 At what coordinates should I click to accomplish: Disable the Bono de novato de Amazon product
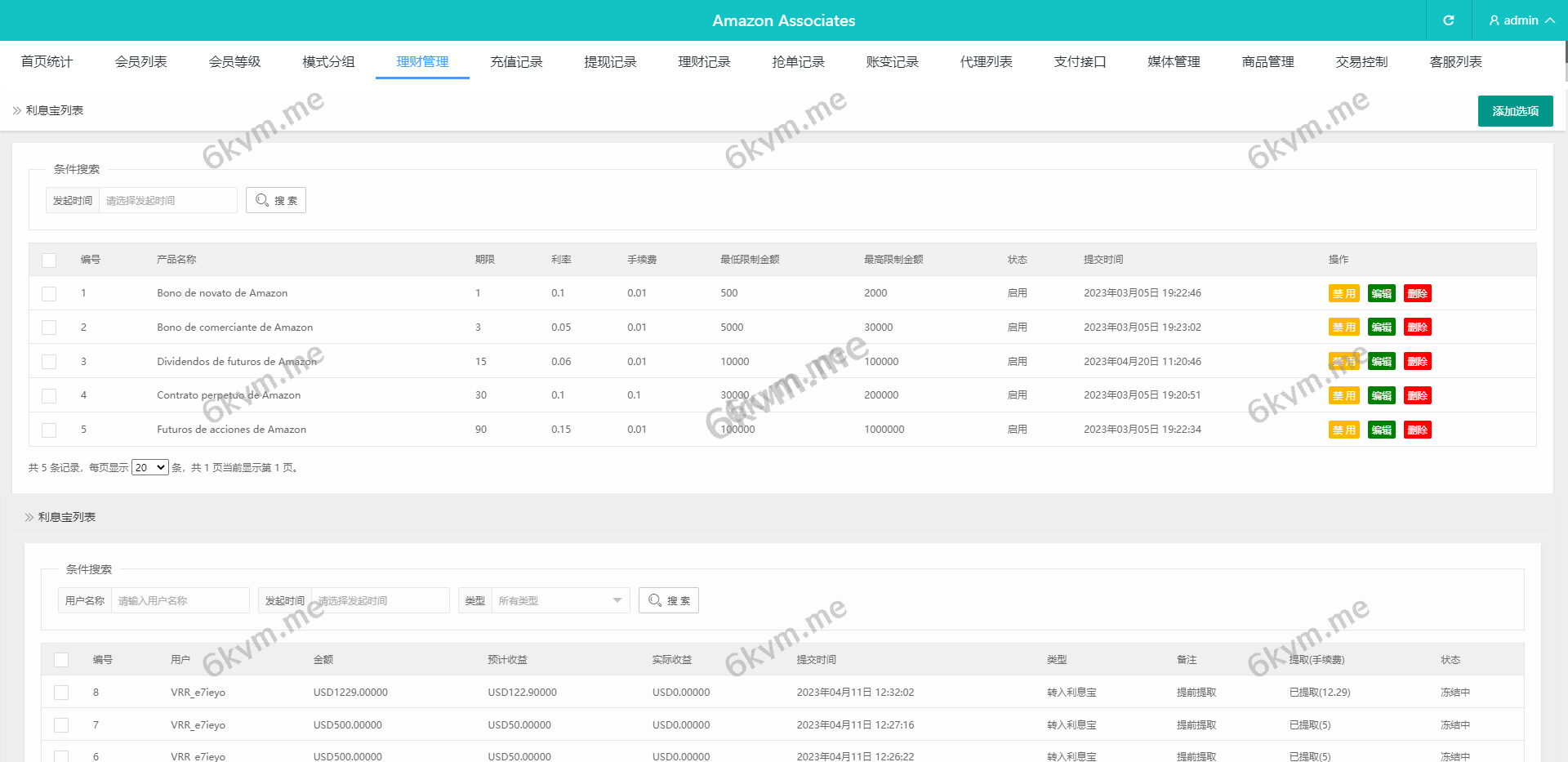click(x=1343, y=294)
